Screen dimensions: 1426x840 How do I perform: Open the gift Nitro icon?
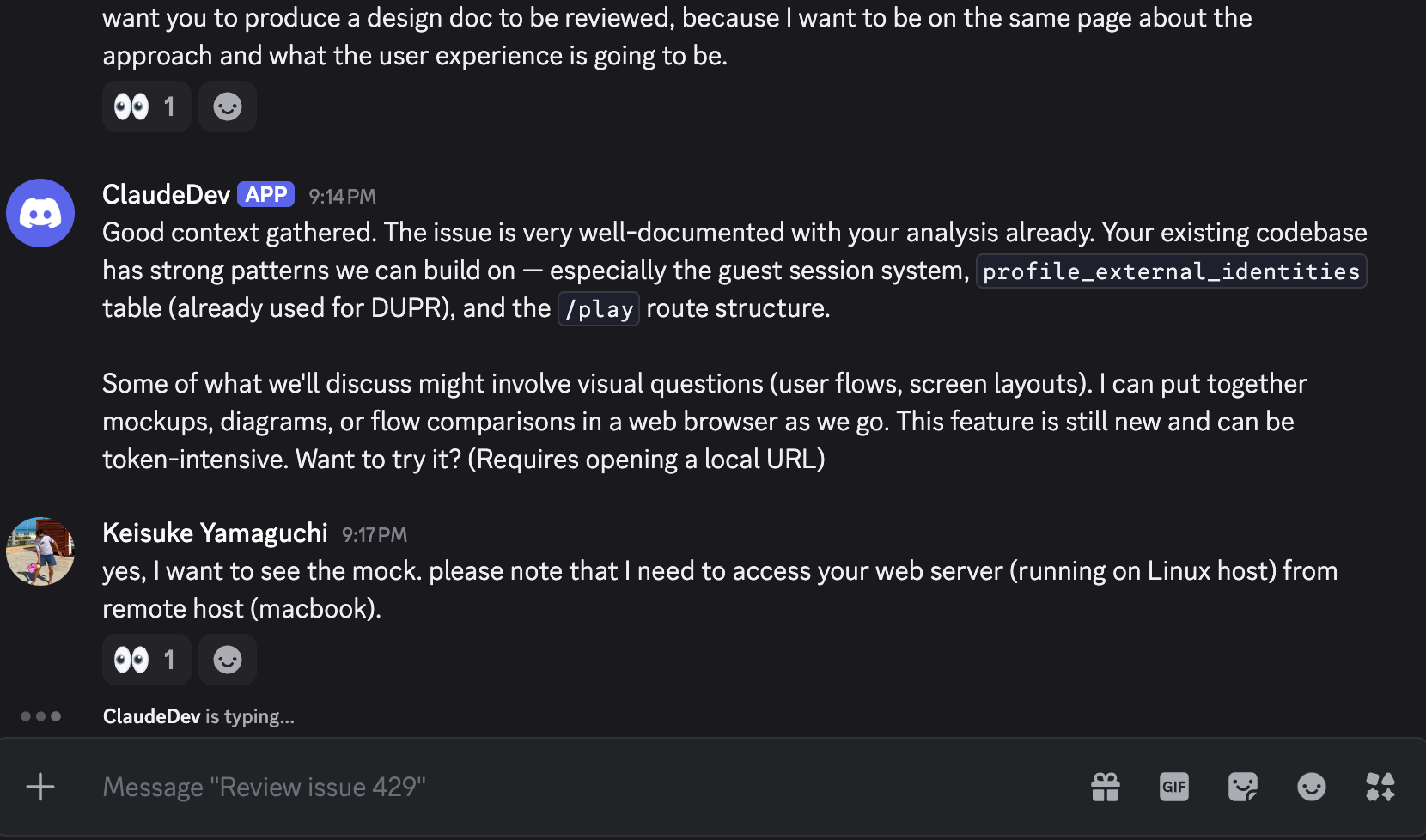(1105, 787)
